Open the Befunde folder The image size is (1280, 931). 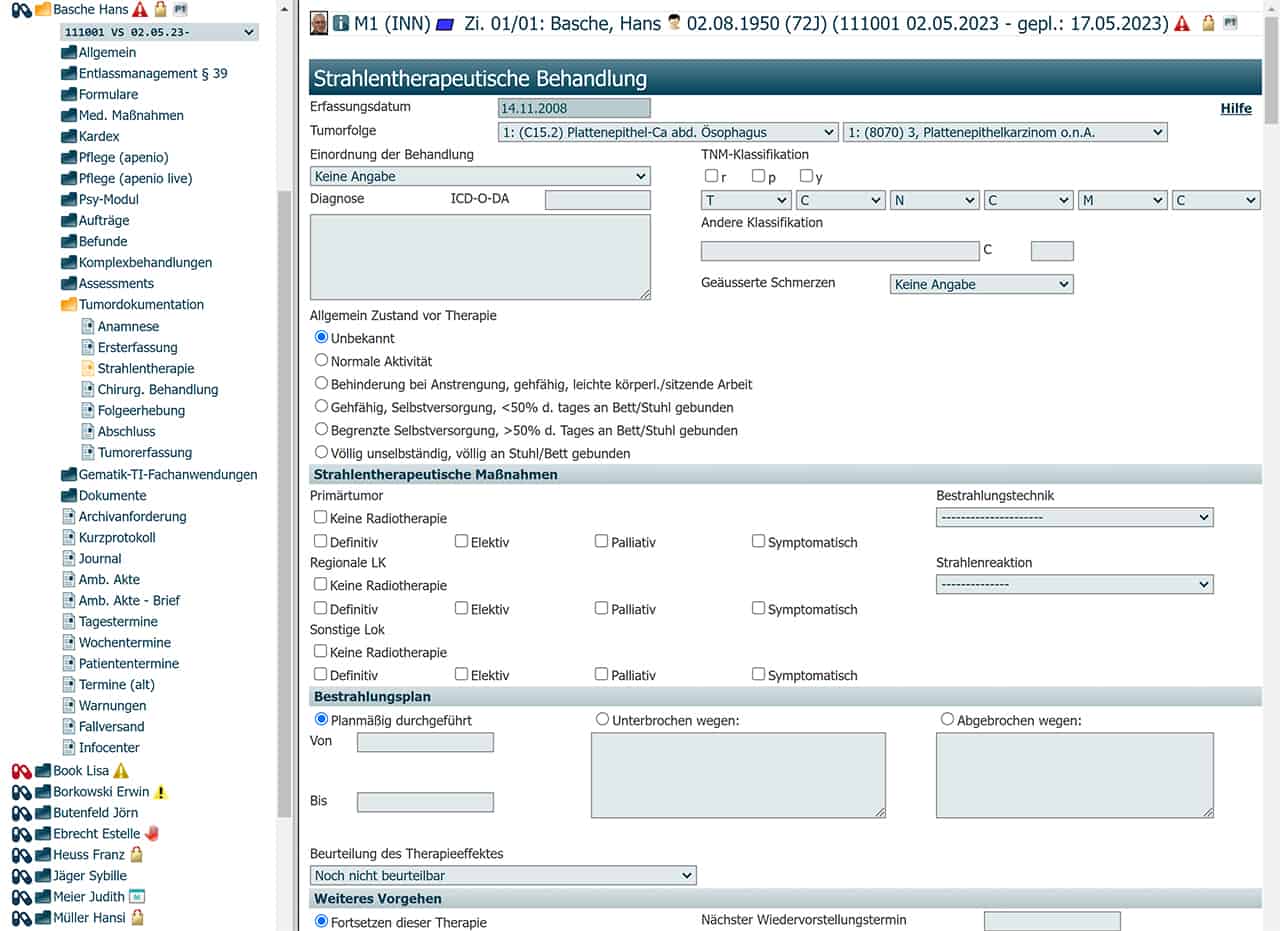coord(103,241)
